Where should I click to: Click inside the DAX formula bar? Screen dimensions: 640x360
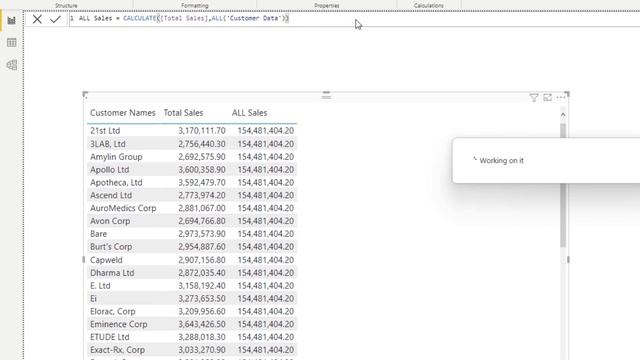click(x=354, y=19)
